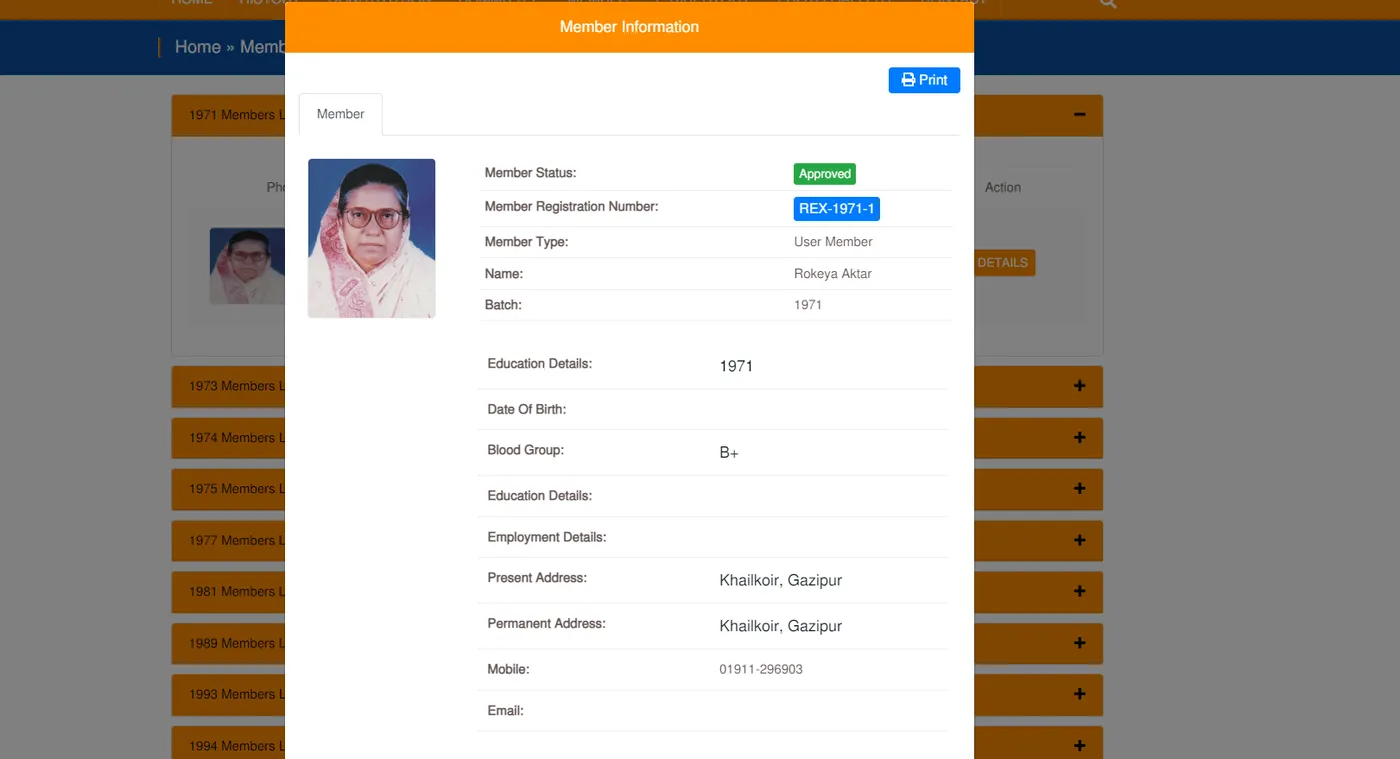Viewport: 1400px width, 759px height.
Task: Expand the 1989 Members list plus icon
Action: (x=1079, y=643)
